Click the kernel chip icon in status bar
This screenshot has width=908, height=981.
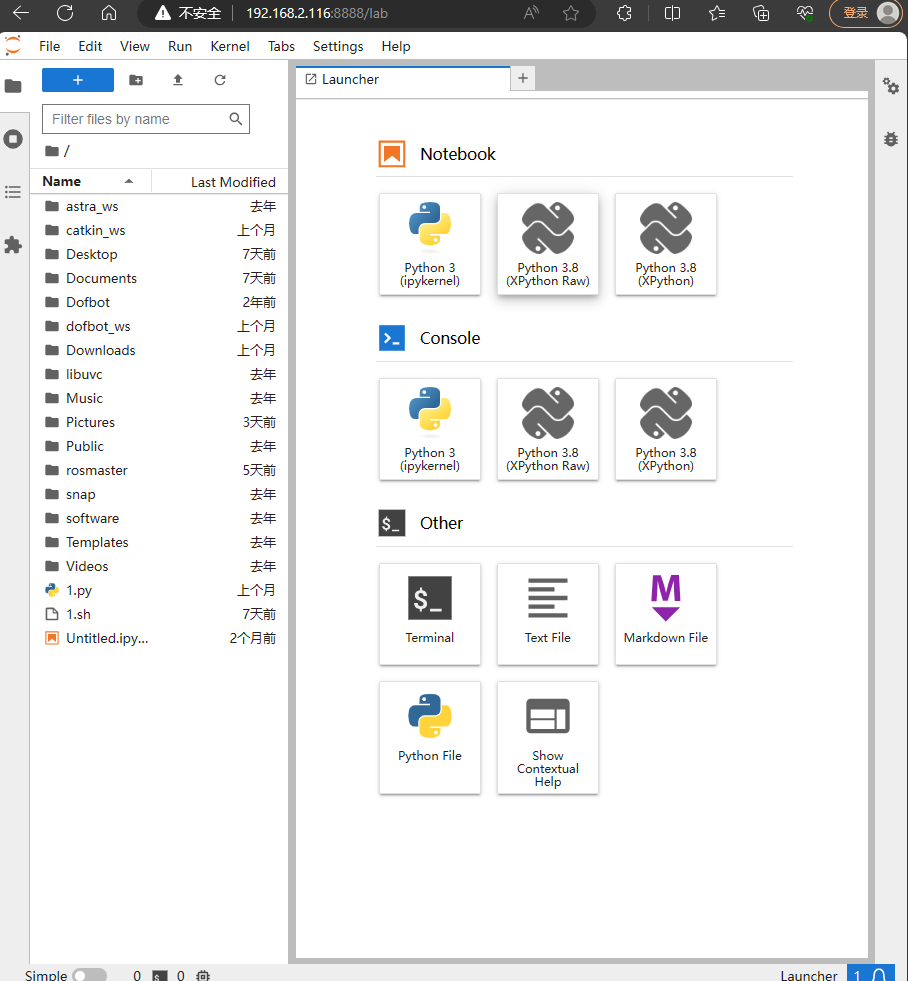coord(203,975)
